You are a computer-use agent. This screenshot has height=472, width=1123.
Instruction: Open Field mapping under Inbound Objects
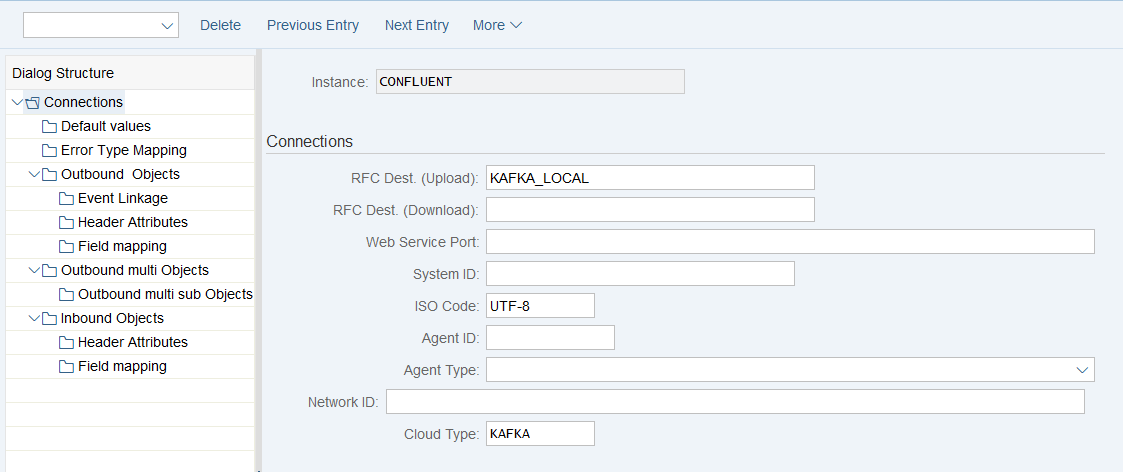click(x=122, y=366)
